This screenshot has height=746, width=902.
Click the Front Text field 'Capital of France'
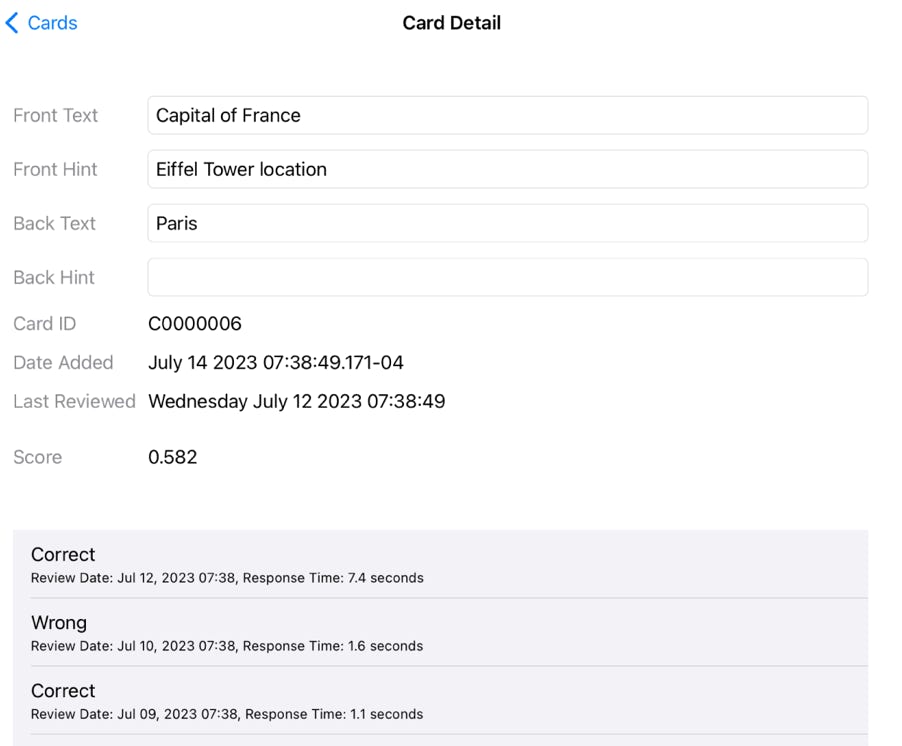507,115
